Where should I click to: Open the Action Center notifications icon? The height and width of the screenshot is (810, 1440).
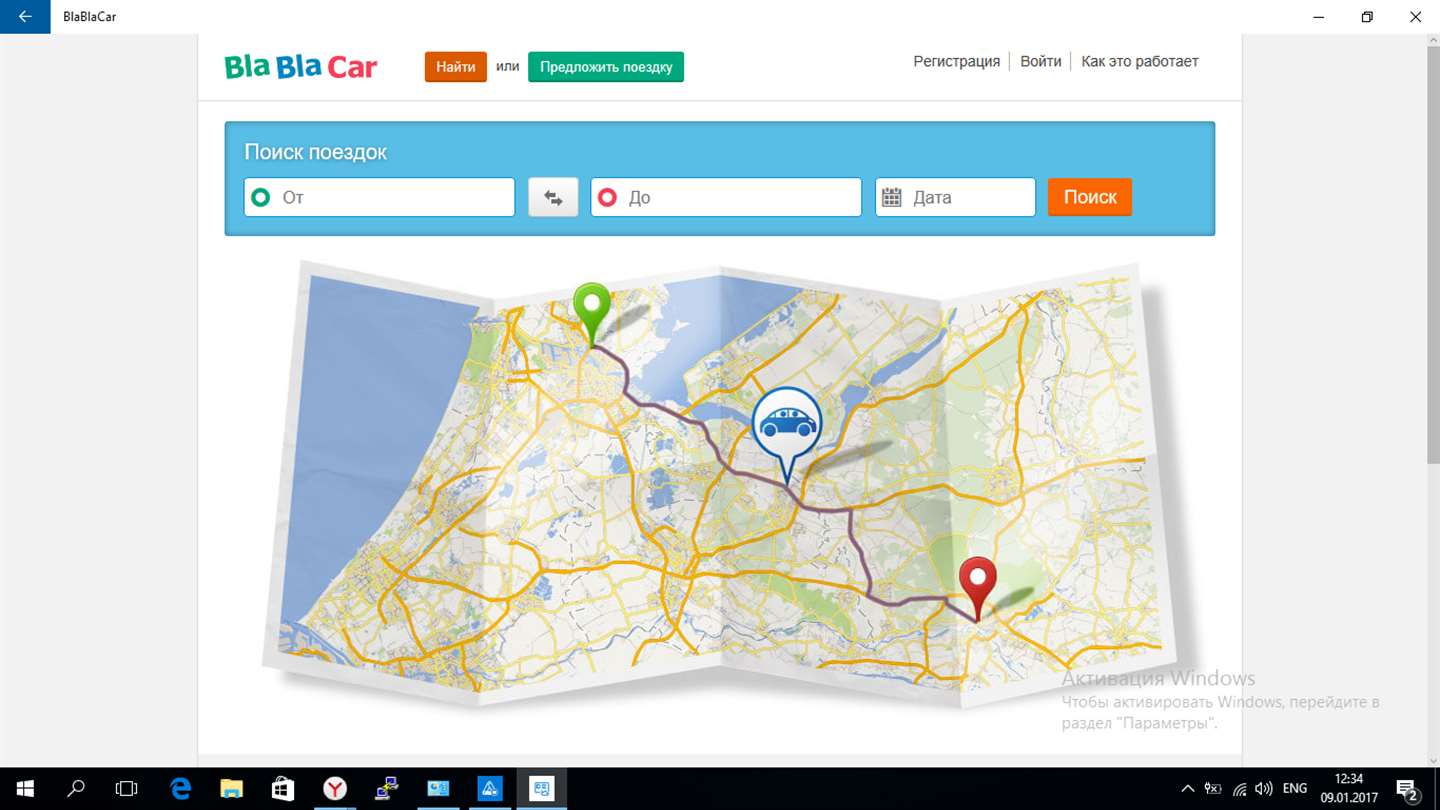pos(1407,789)
